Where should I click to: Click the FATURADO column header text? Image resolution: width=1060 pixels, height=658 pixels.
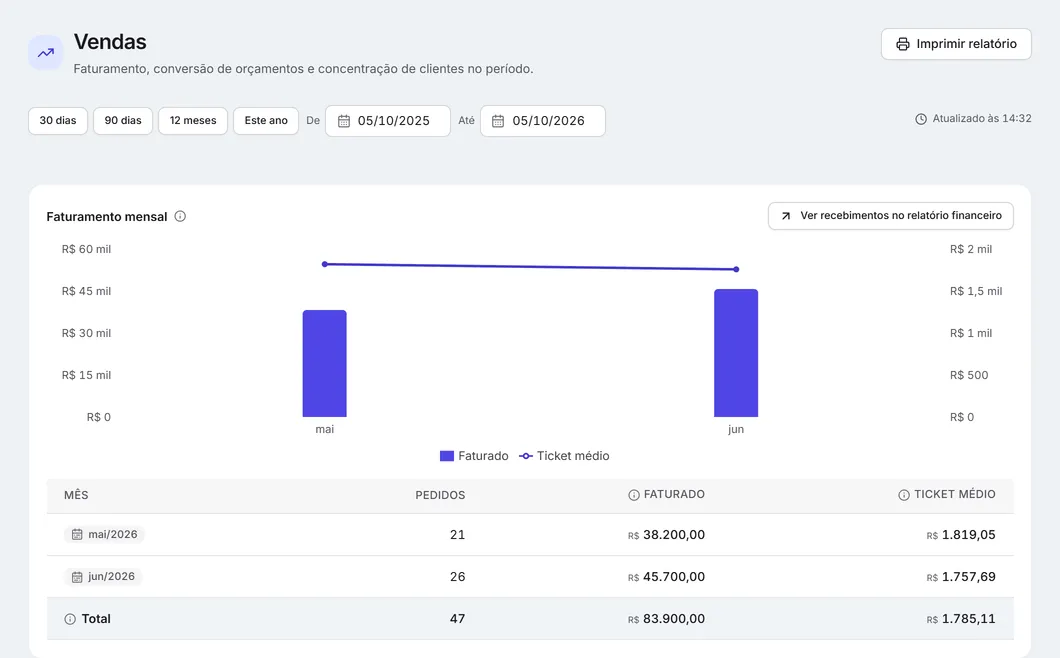tap(674, 494)
